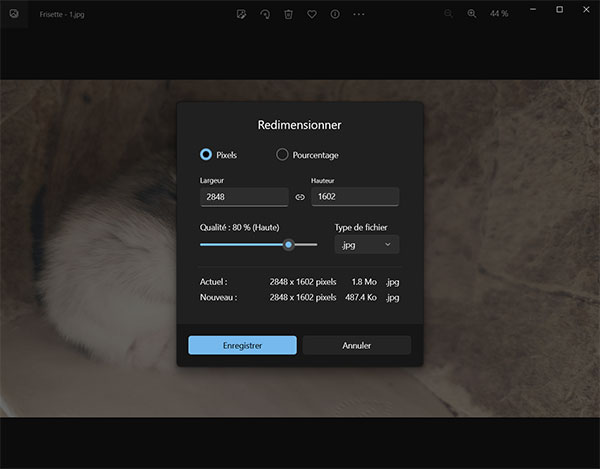Maximize the Photos window
This screenshot has height=469, width=600.
tap(559, 9)
